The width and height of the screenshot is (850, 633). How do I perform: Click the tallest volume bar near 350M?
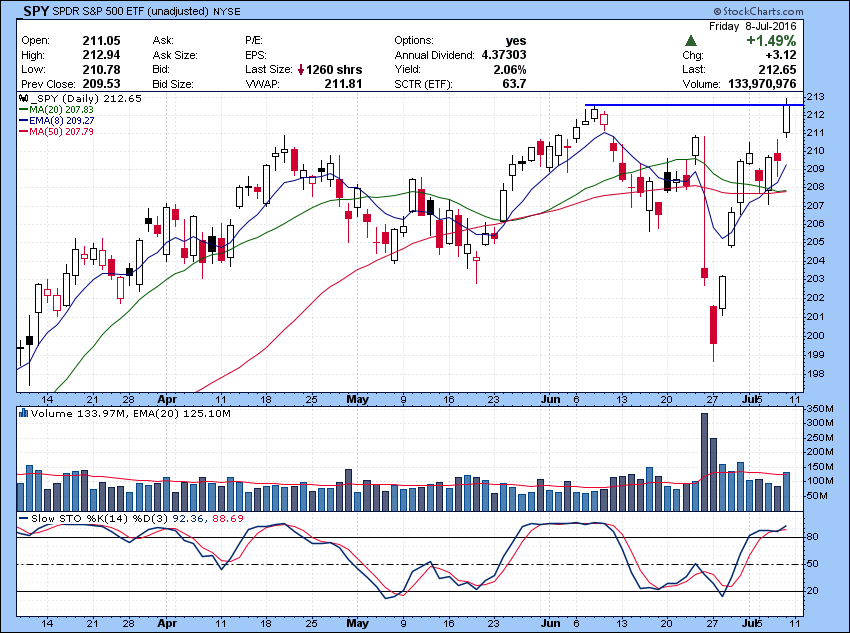pos(704,462)
